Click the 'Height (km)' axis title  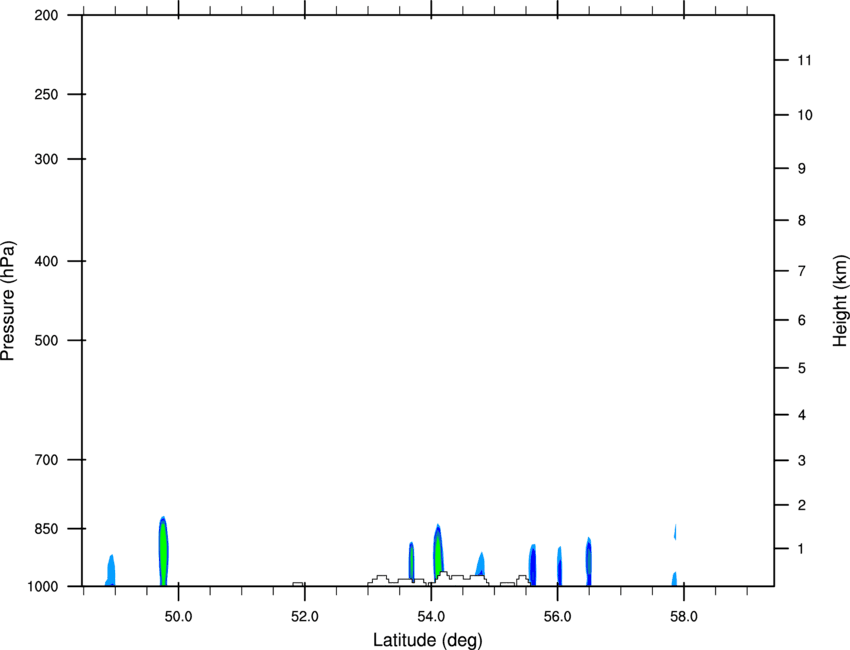coord(840,301)
